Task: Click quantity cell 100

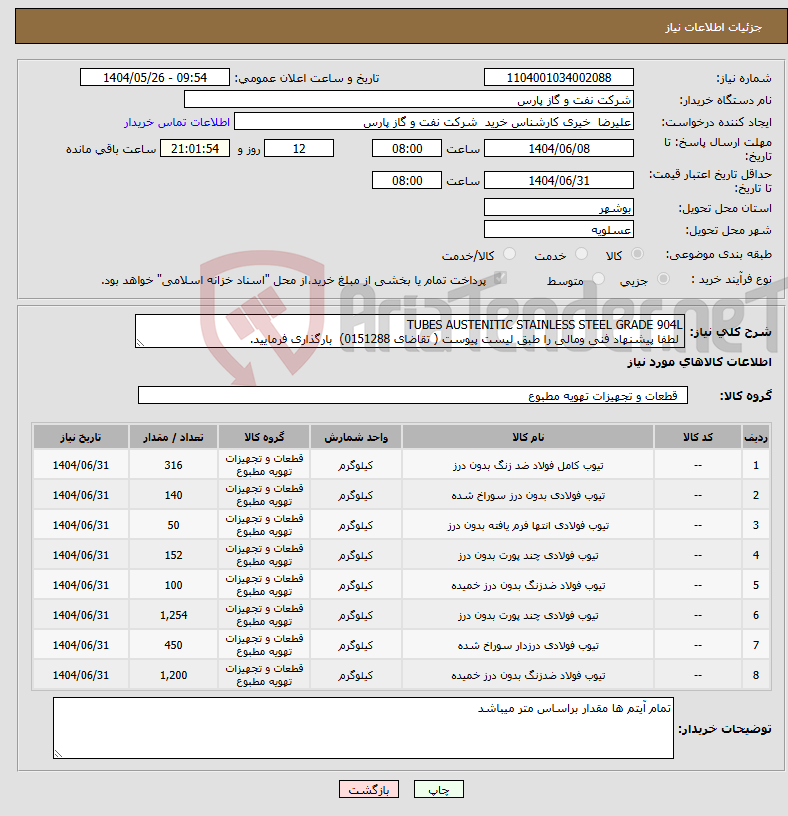Action: pos(173,585)
